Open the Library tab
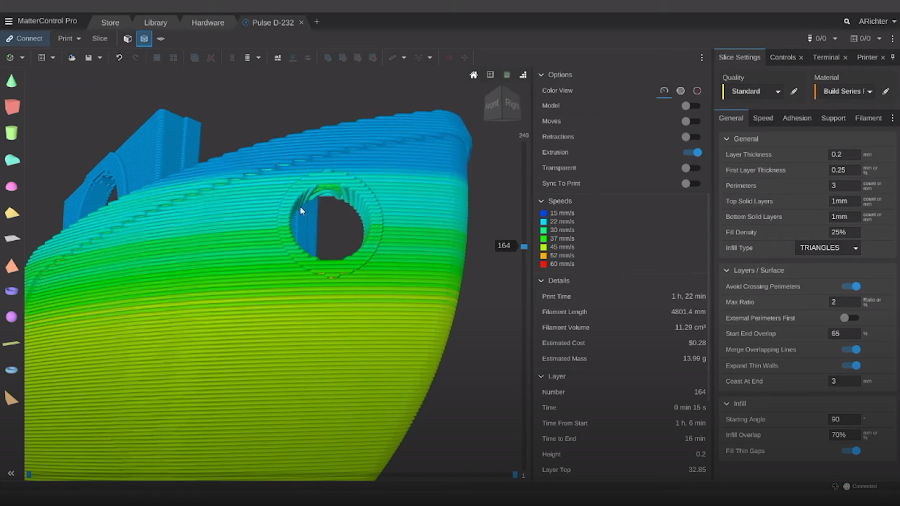Viewport: 900px width, 506px height. point(155,22)
